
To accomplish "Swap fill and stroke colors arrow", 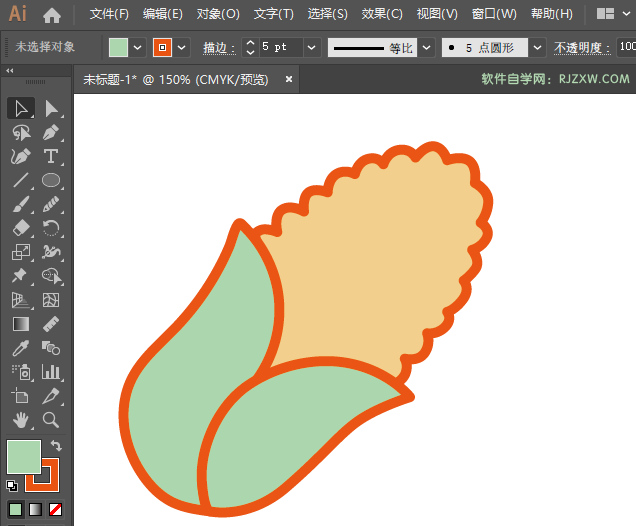I will (x=56, y=446).
